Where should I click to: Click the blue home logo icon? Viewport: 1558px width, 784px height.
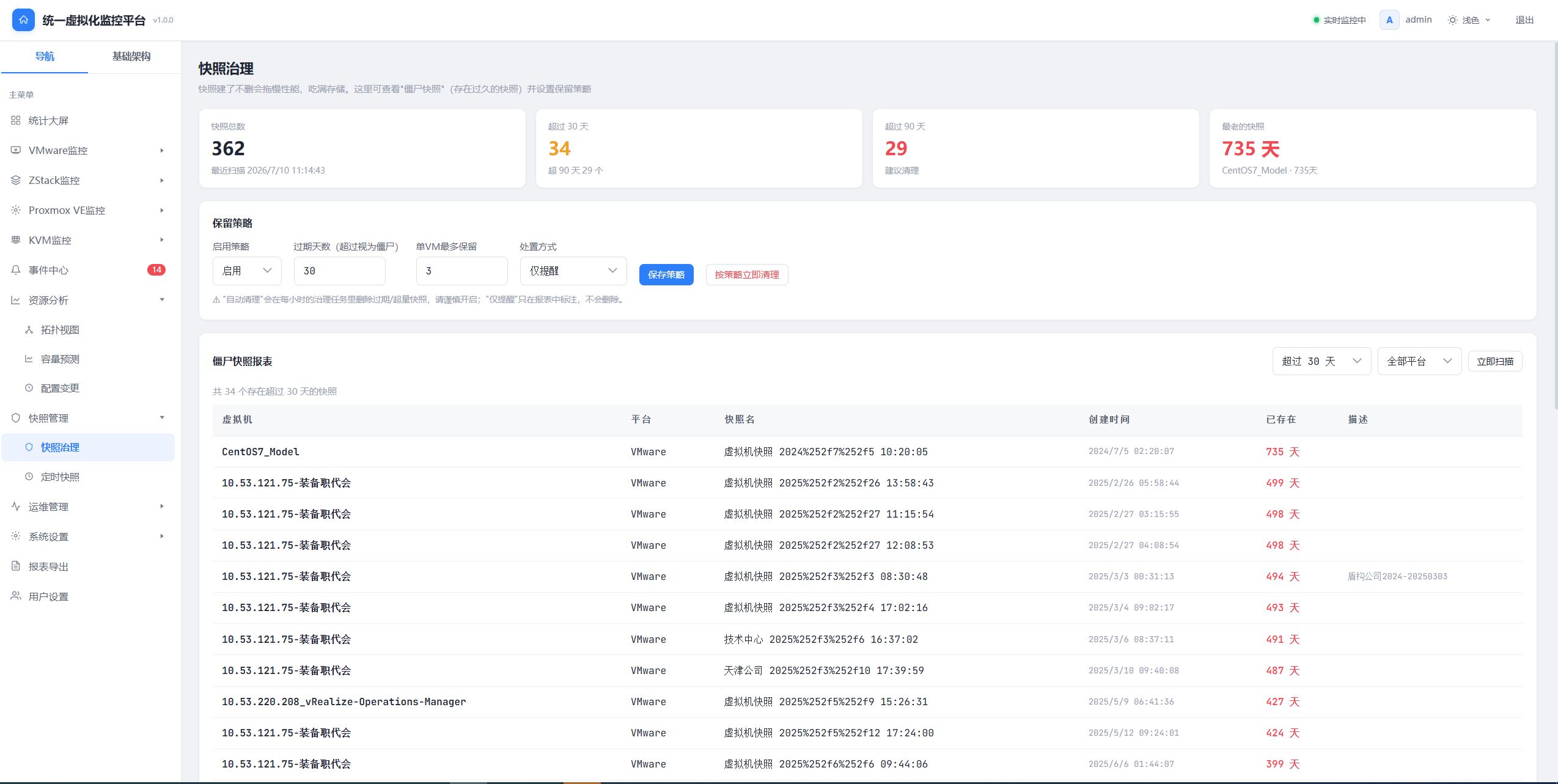tap(23, 20)
